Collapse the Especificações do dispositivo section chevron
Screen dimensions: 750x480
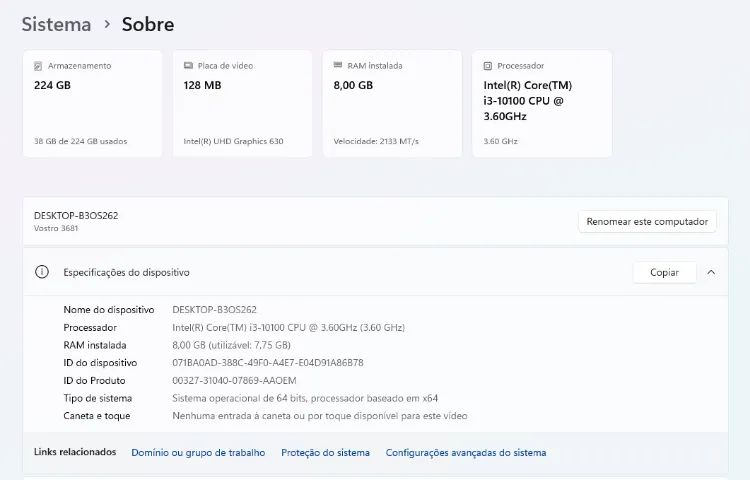coord(711,273)
